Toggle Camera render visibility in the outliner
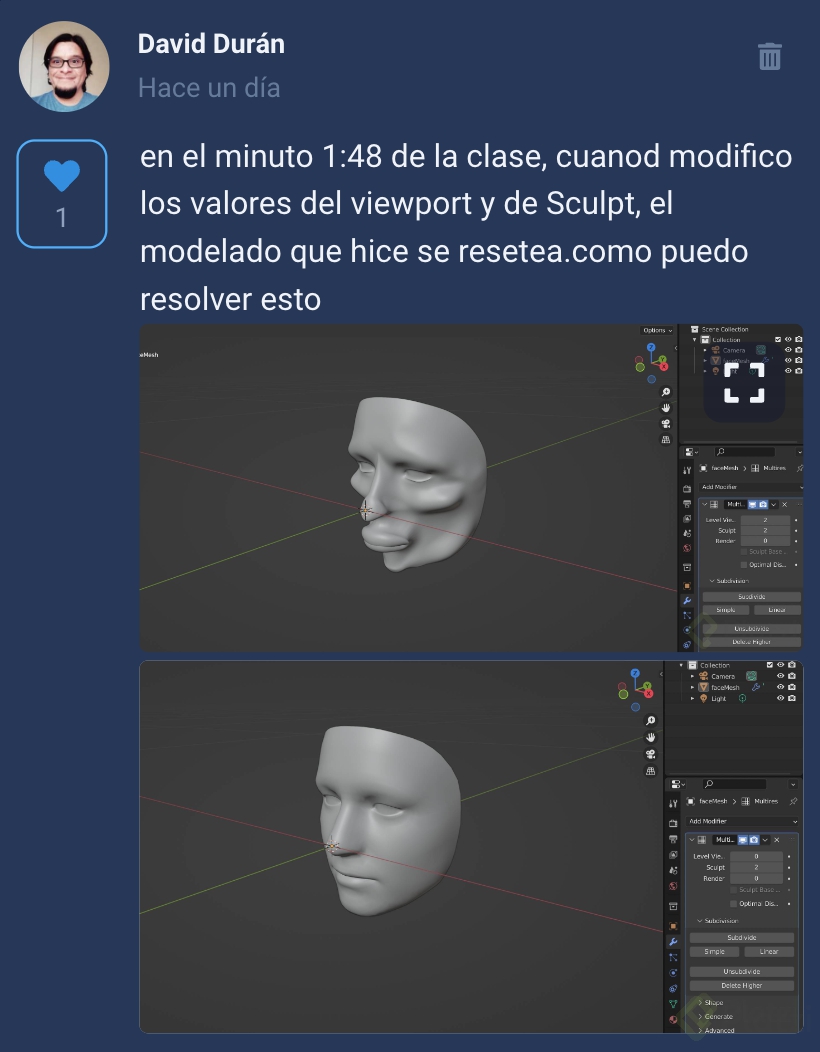The height and width of the screenshot is (1052, 820). pos(791,676)
